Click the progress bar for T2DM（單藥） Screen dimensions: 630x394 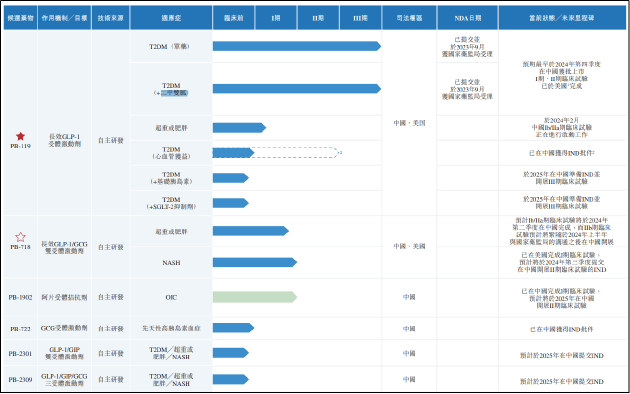click(297, 46)
